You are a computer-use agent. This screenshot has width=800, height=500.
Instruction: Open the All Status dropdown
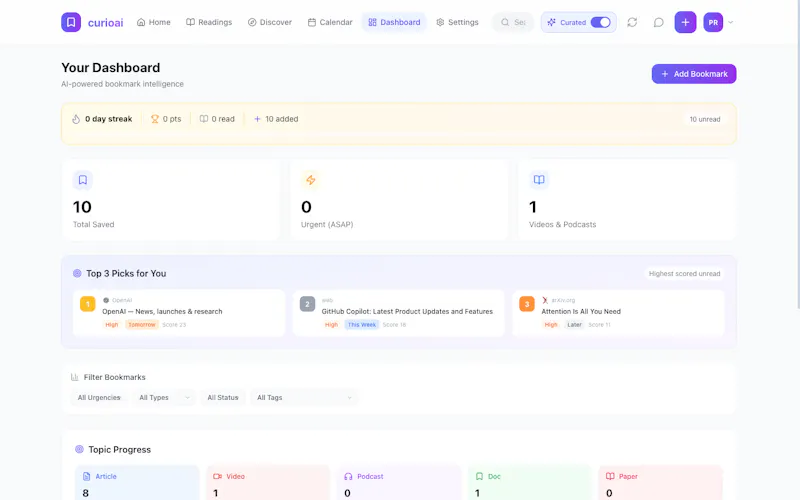click(x=223, y=398)
